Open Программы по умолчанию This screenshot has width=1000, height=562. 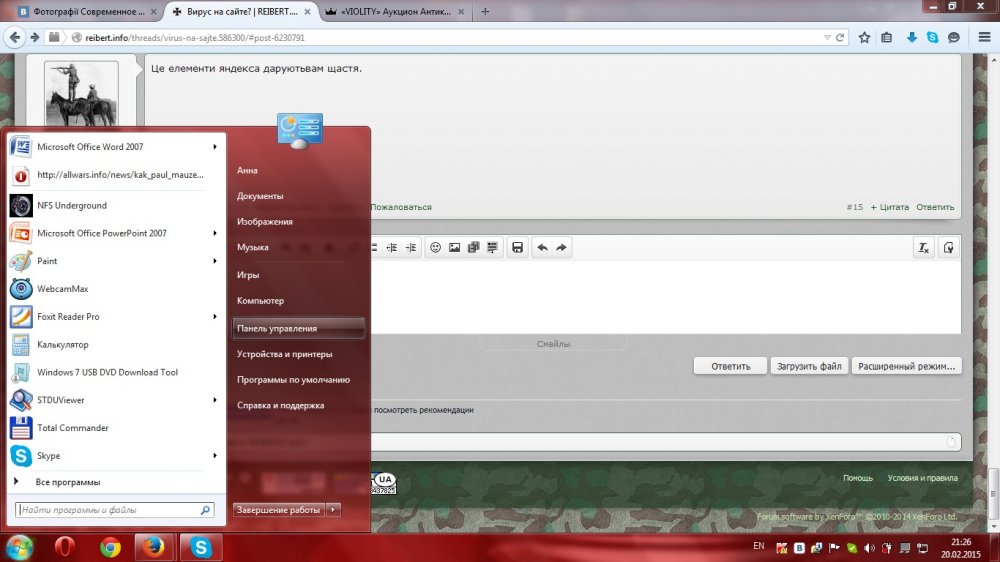293,380
